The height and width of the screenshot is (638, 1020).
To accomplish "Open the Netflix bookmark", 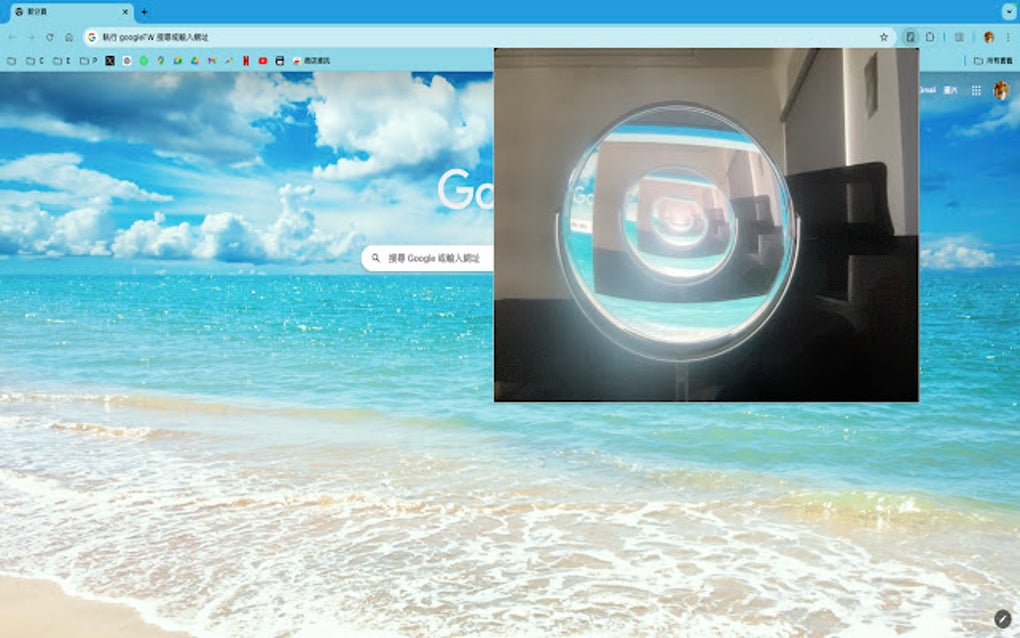I will coord(247,60).
